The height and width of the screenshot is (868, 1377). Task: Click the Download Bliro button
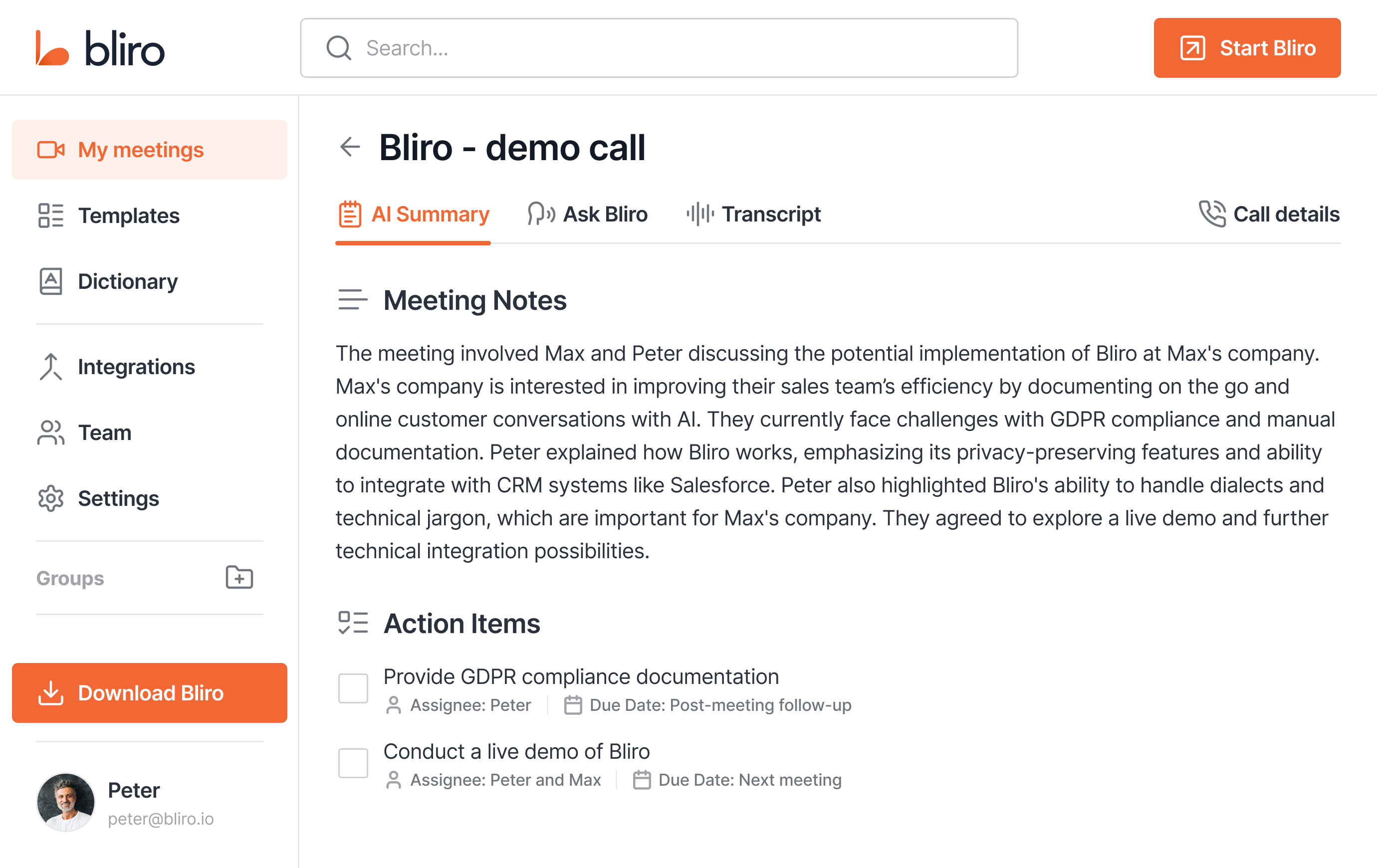(149, 692)
